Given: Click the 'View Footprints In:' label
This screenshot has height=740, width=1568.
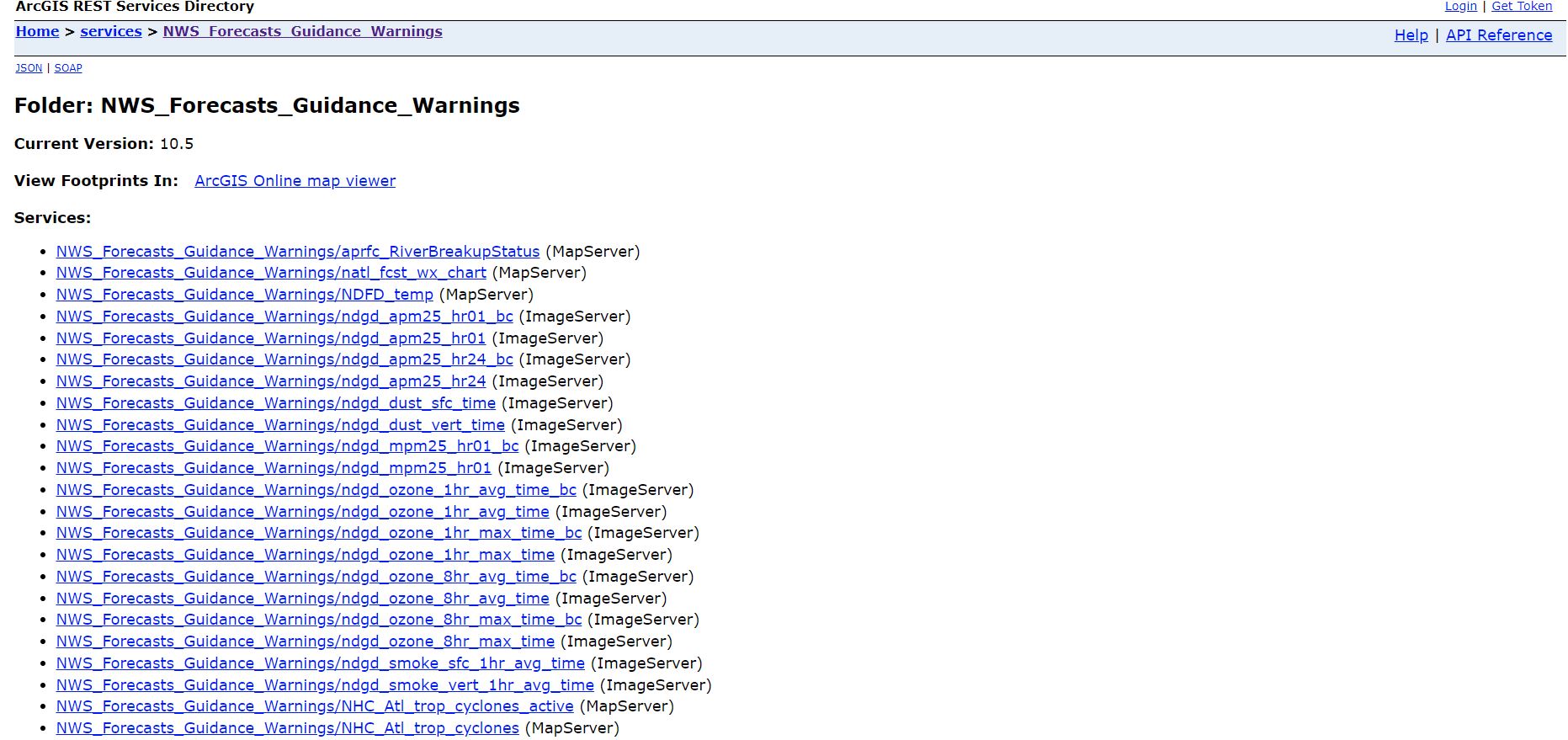Looking at the screenshot, I should point(96,181).
